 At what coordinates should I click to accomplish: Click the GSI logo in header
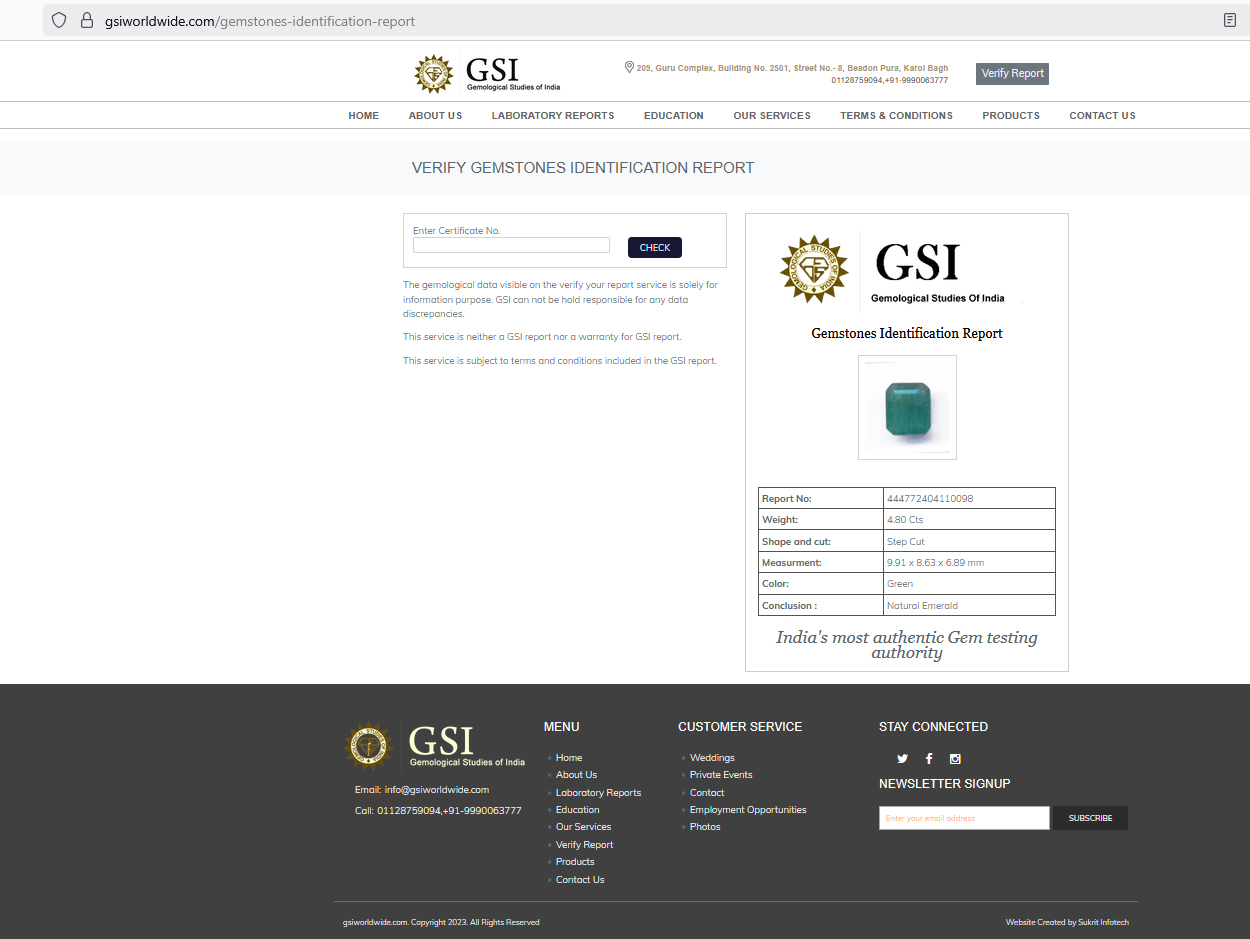pyautogui.click(x=487, y=73)
